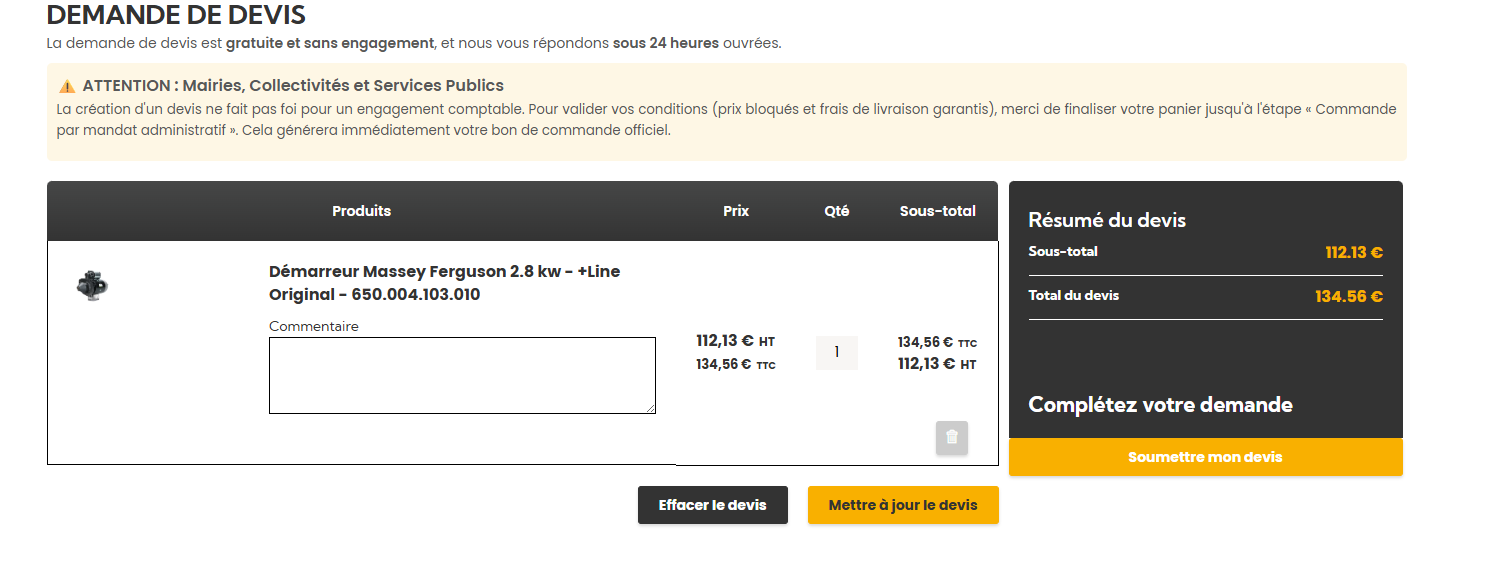Image resolution: width=1496 pixels, height=569 pixels.
Task: Click the Sous-total amount 112.13 € in summary
Action: [x=1354, y=252]
